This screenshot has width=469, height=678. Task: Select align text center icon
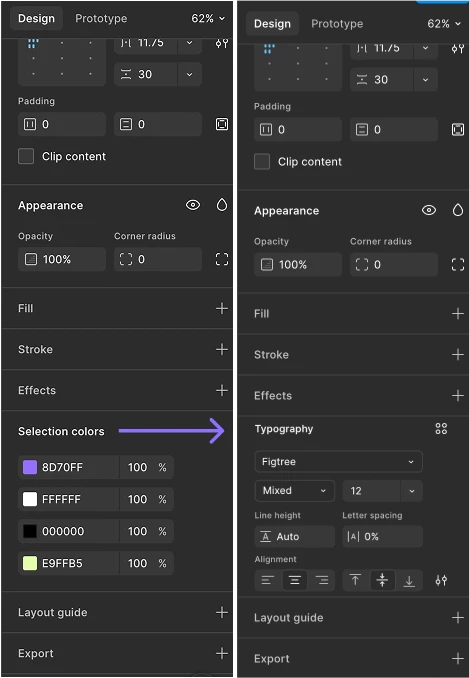[x=295, y=580]
